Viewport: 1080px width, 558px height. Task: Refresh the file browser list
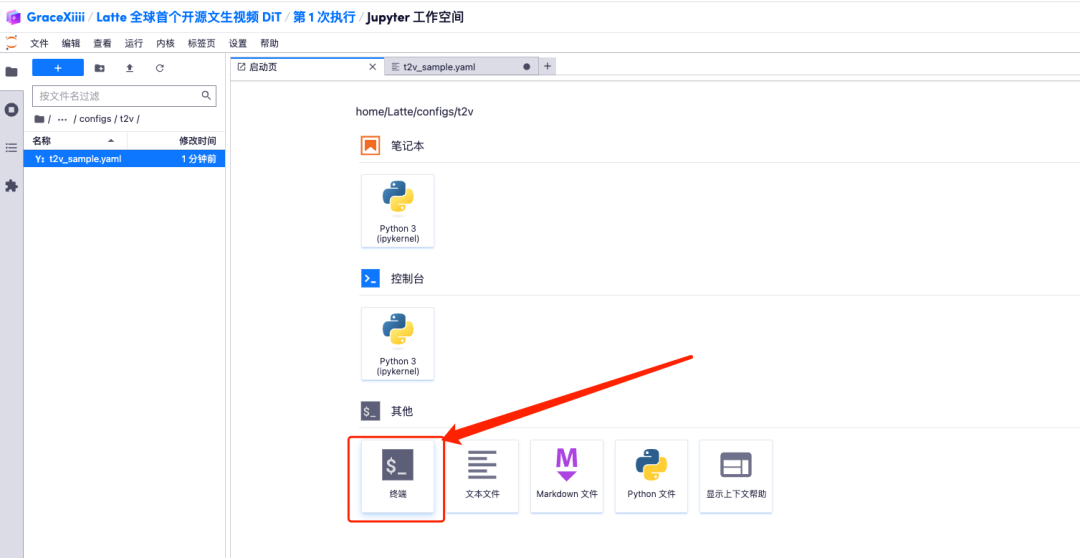159,68
